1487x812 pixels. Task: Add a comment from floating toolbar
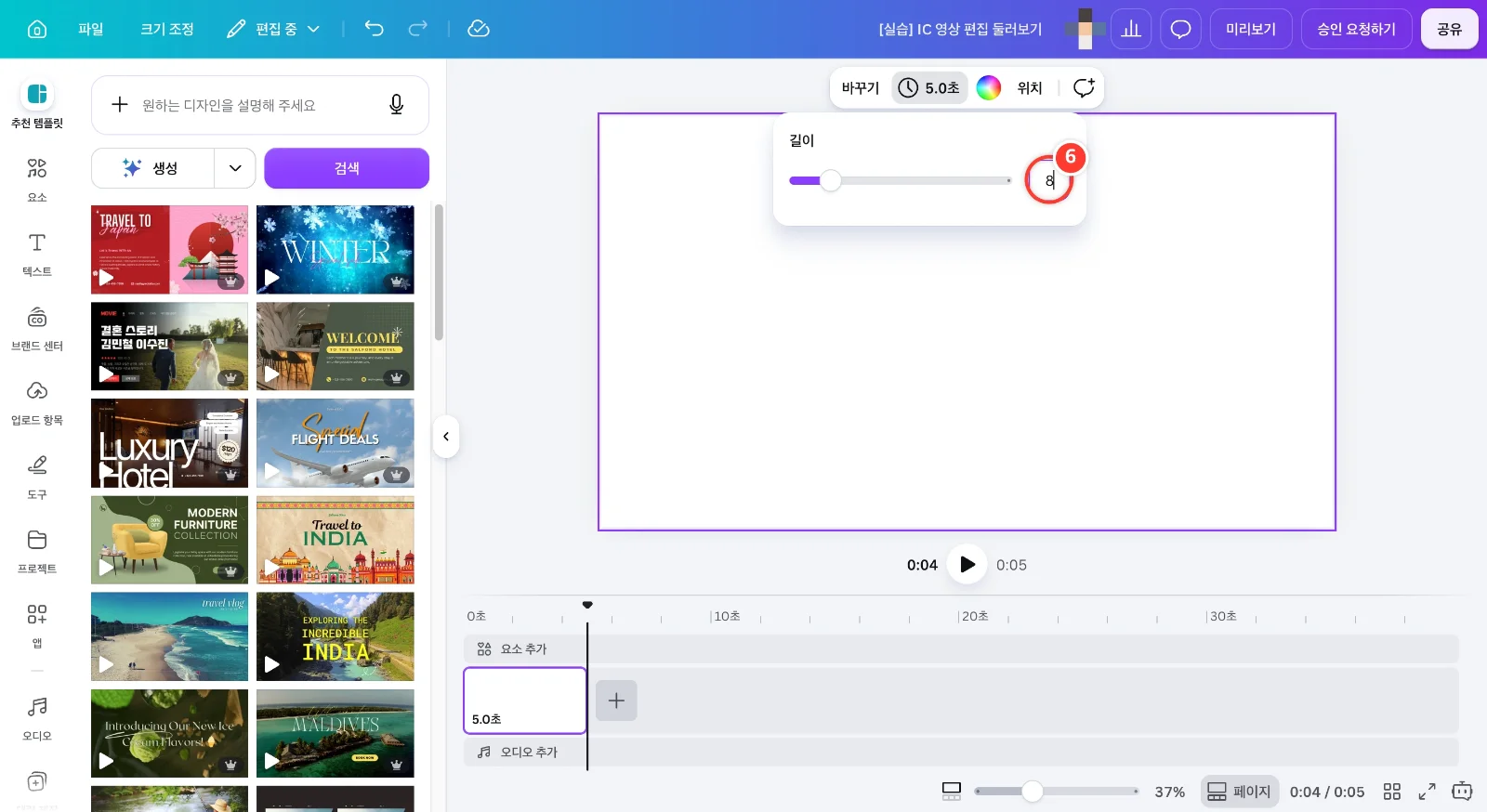coord(1084,87)
